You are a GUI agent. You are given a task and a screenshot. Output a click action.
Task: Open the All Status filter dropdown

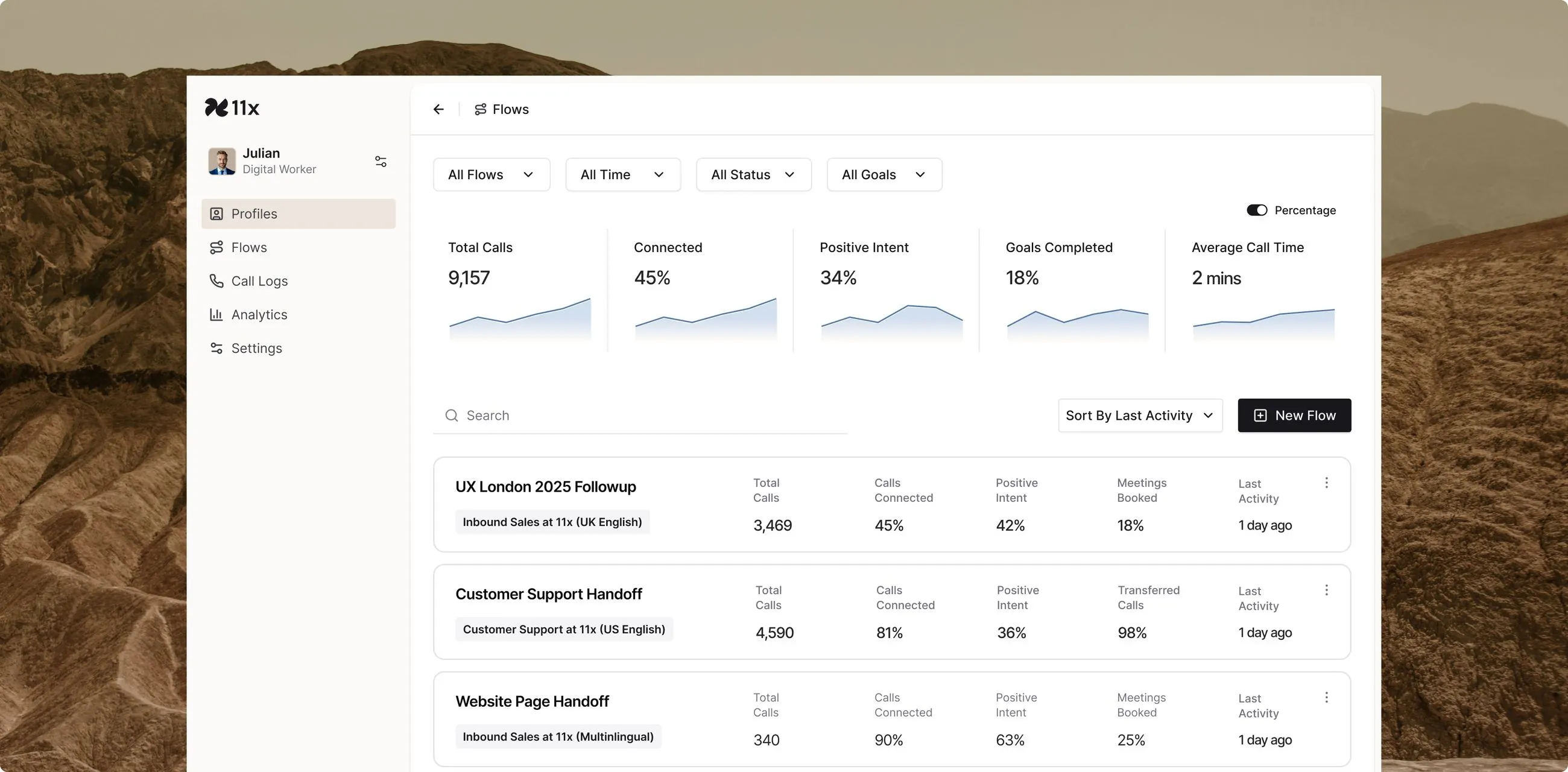coord(754,175)
